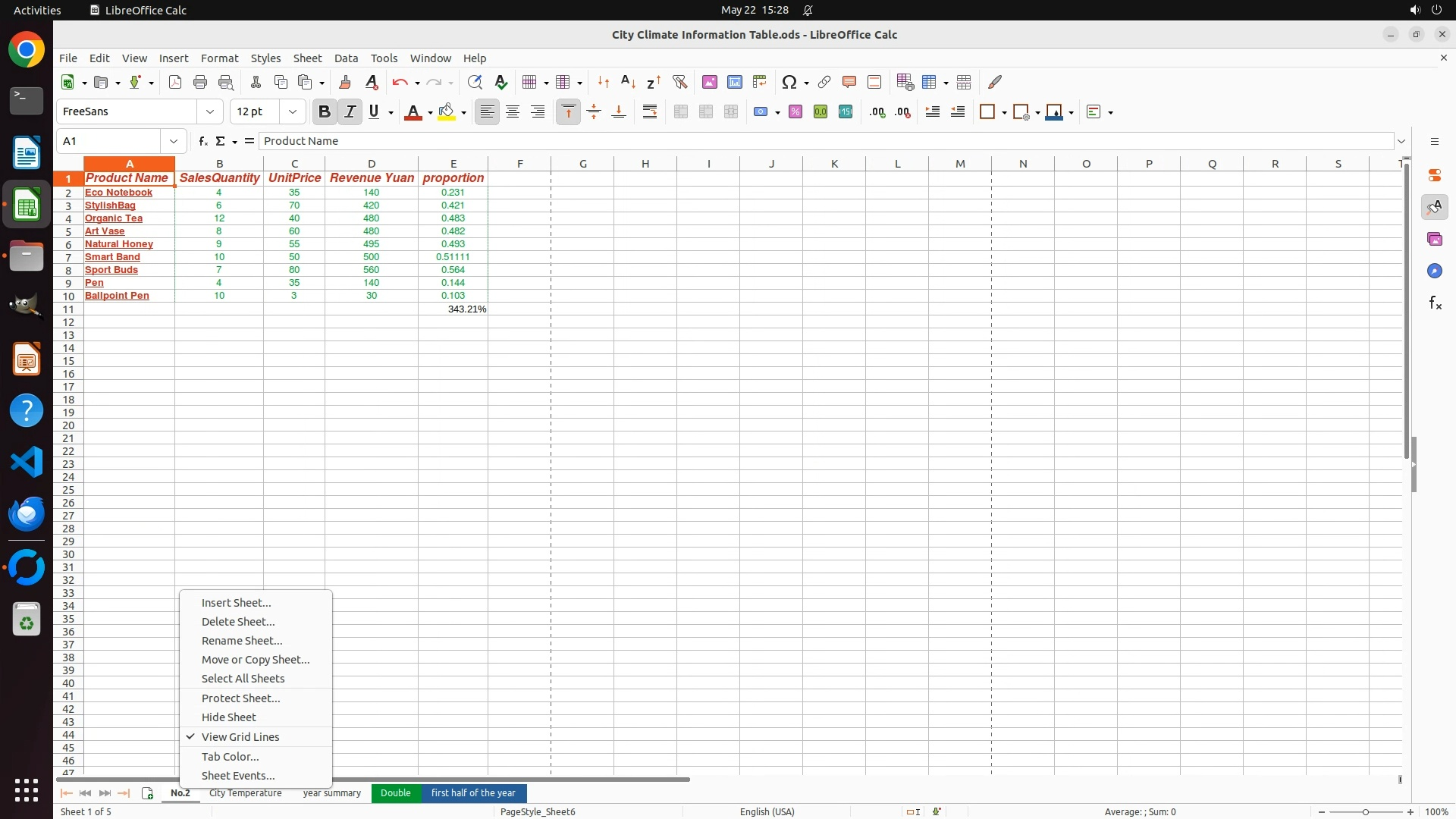Select Tab Color... in the context menu

coord(230,757)
